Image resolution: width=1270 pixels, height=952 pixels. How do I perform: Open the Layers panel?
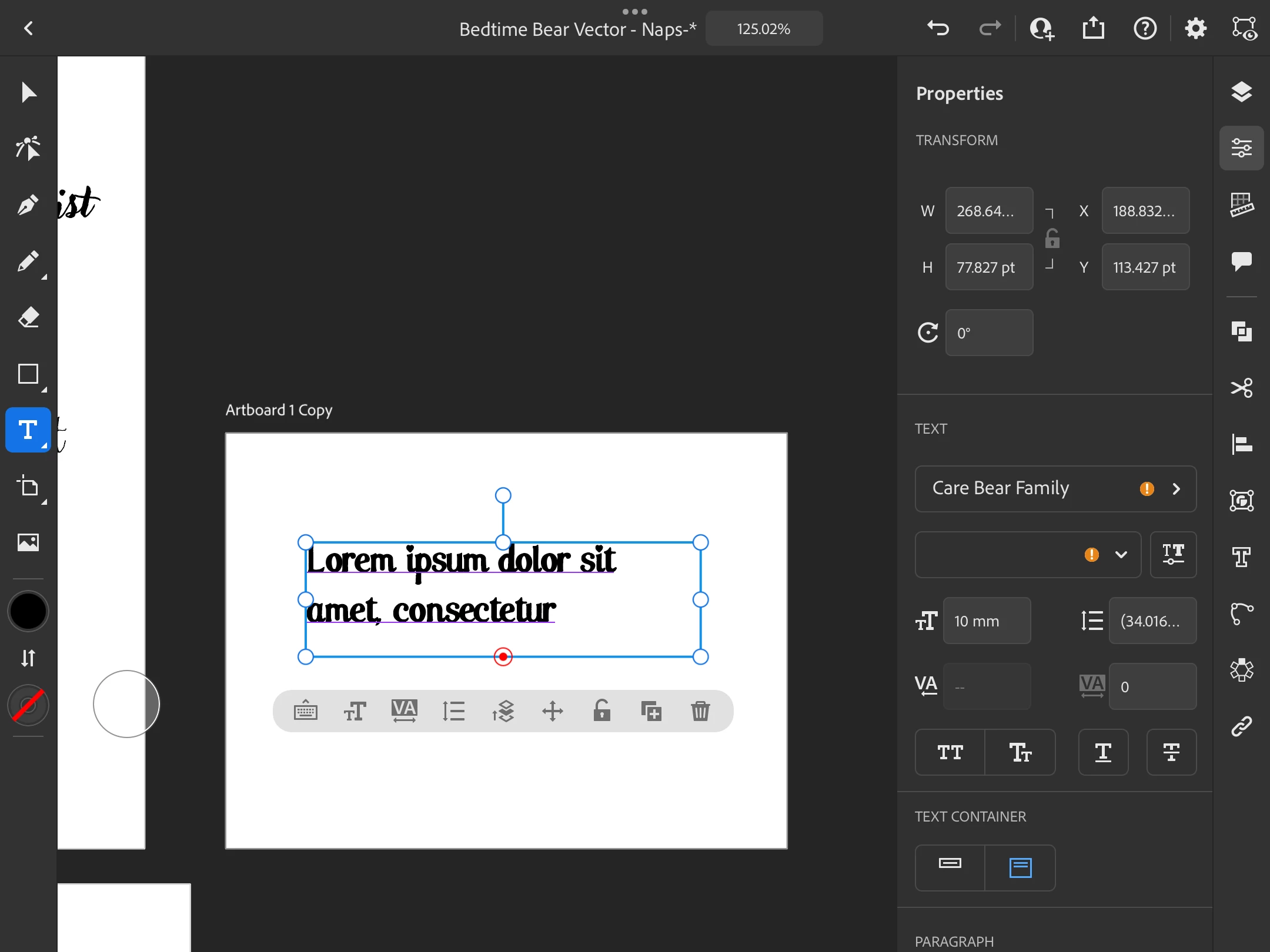1241,92
